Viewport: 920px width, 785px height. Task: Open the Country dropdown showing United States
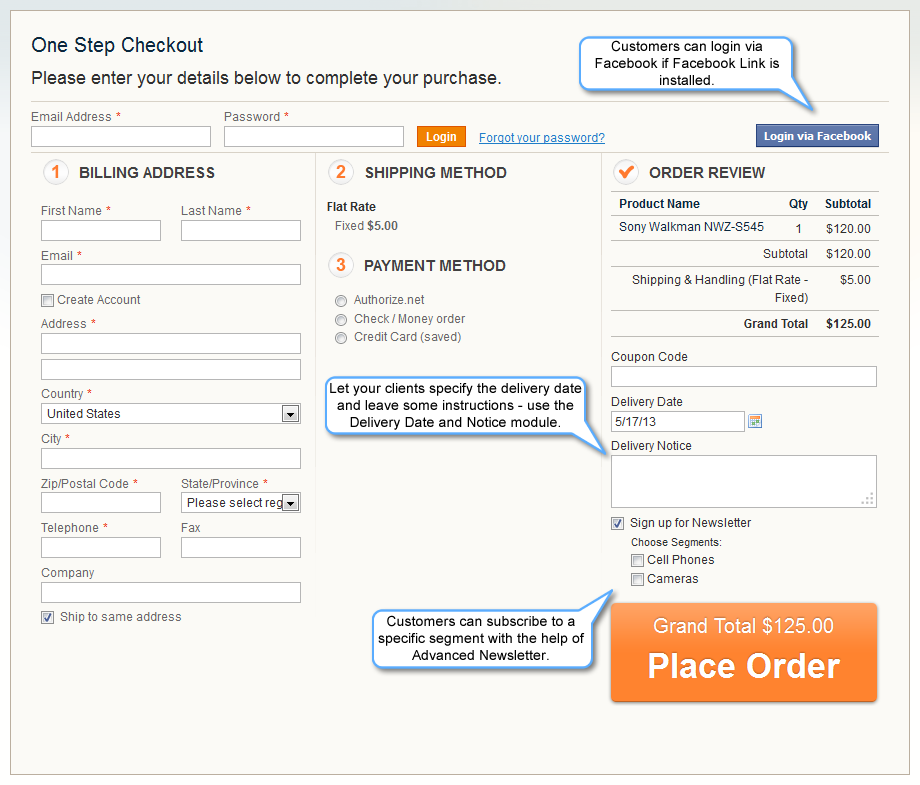point(171,414)
